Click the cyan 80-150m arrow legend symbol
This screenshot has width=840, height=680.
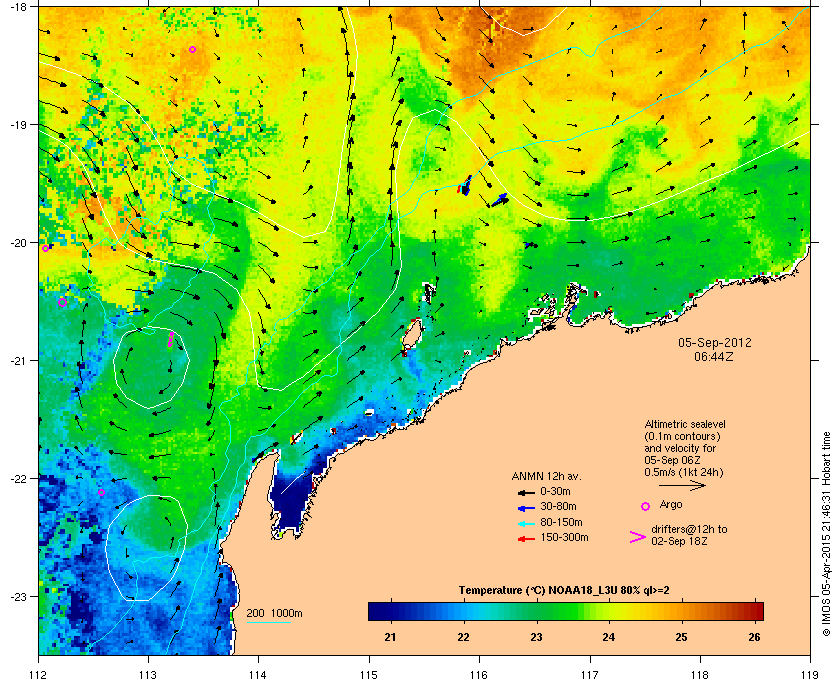pos(526,524)
